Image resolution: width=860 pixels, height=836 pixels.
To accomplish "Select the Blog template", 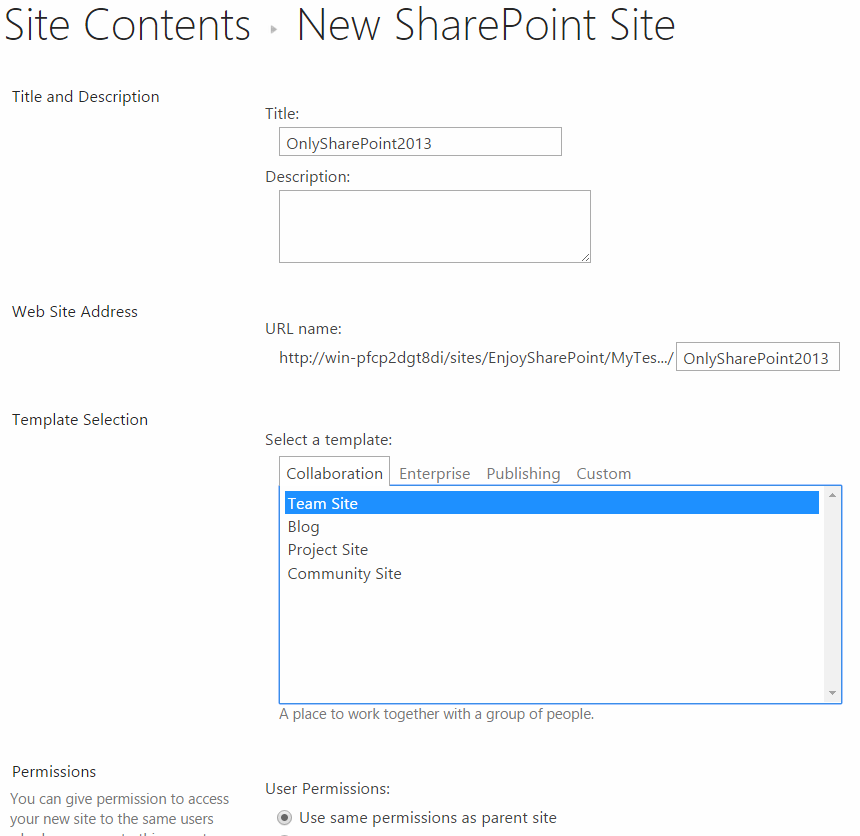I will tap(552, 527).
